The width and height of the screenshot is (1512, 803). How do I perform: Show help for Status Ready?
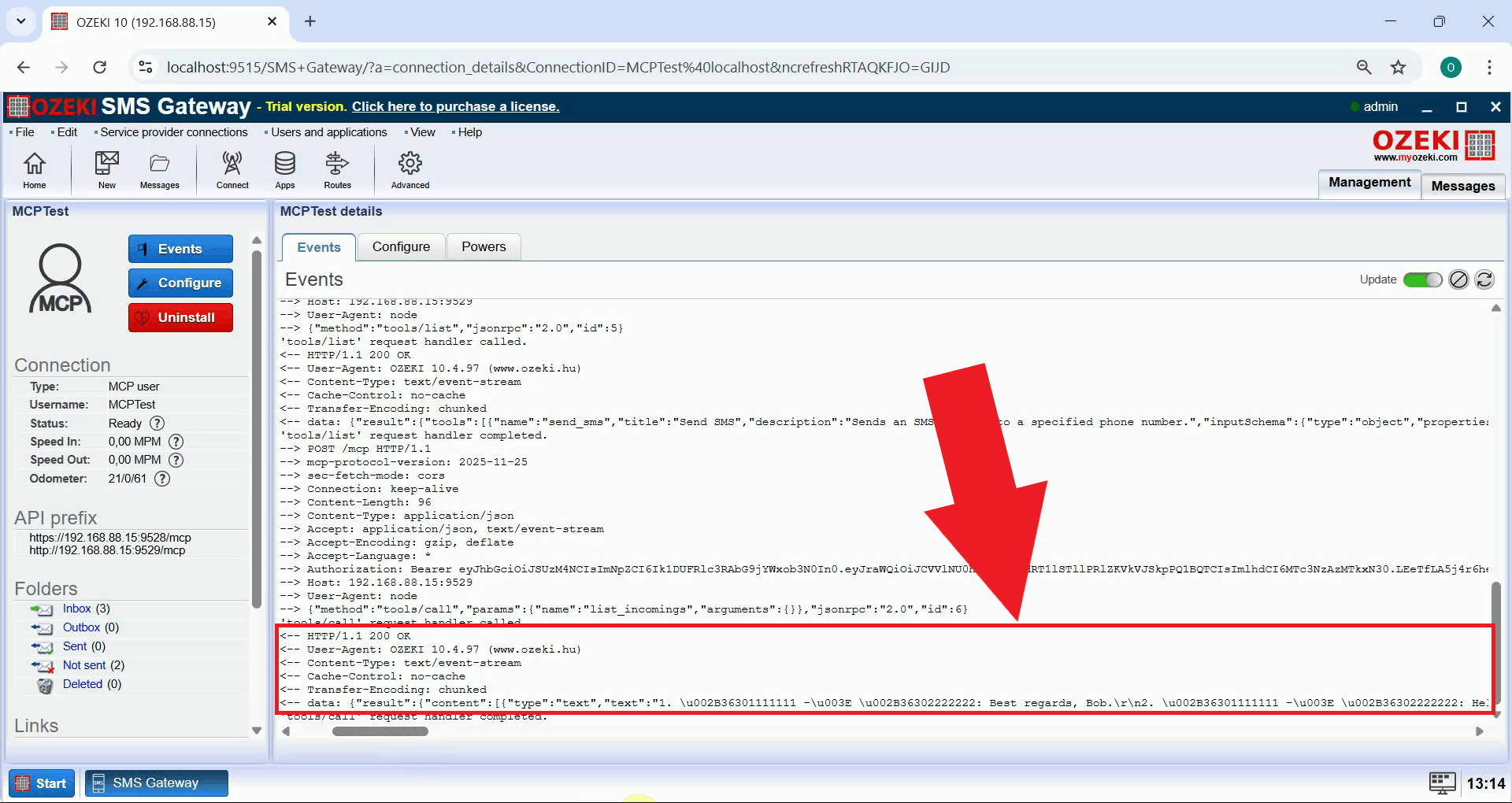157,424
